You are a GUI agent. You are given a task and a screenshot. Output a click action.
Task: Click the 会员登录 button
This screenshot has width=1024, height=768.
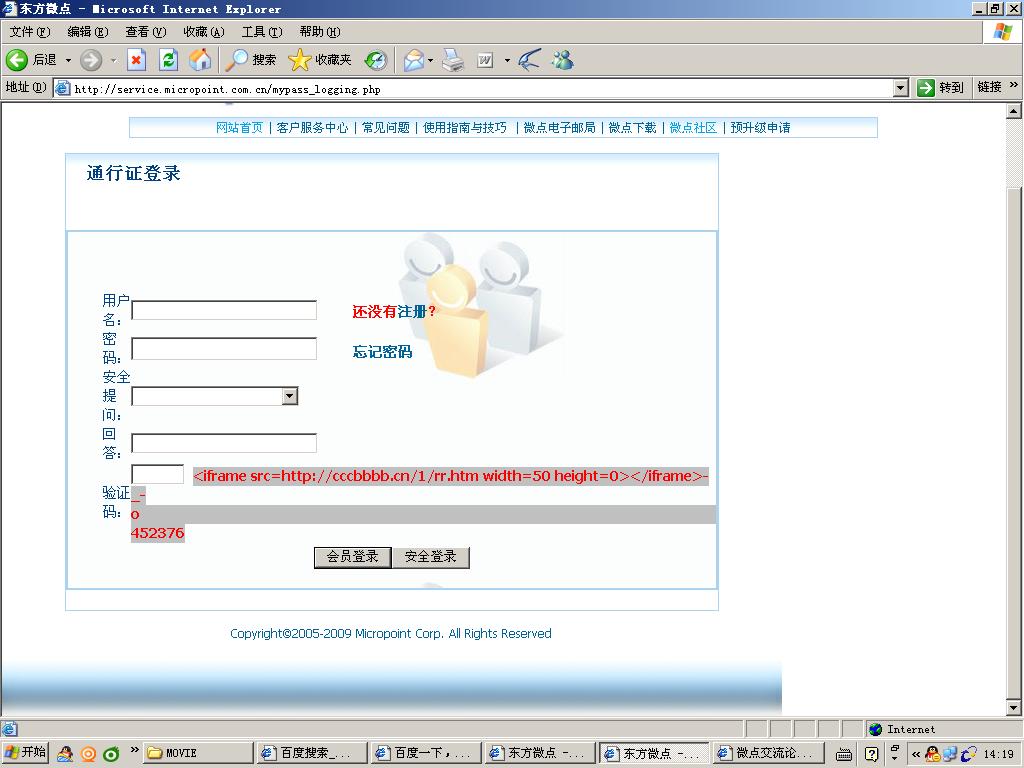(x=352, y=557)
